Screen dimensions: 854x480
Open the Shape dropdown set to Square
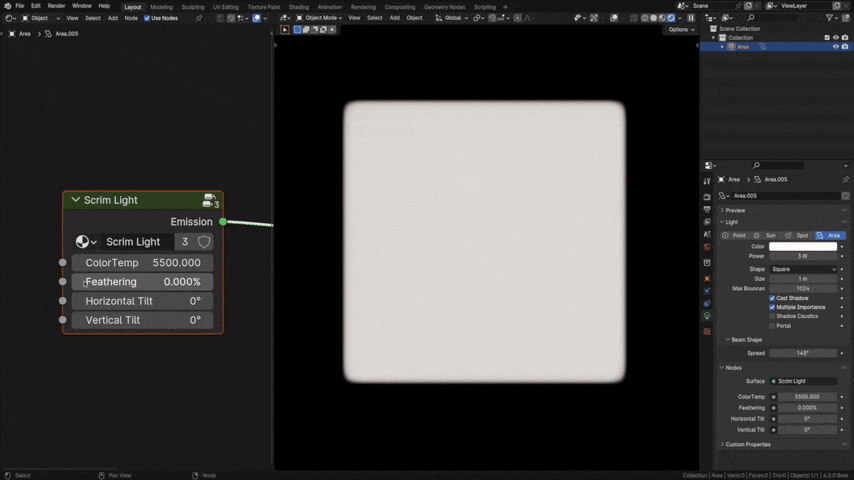(803, 269)
